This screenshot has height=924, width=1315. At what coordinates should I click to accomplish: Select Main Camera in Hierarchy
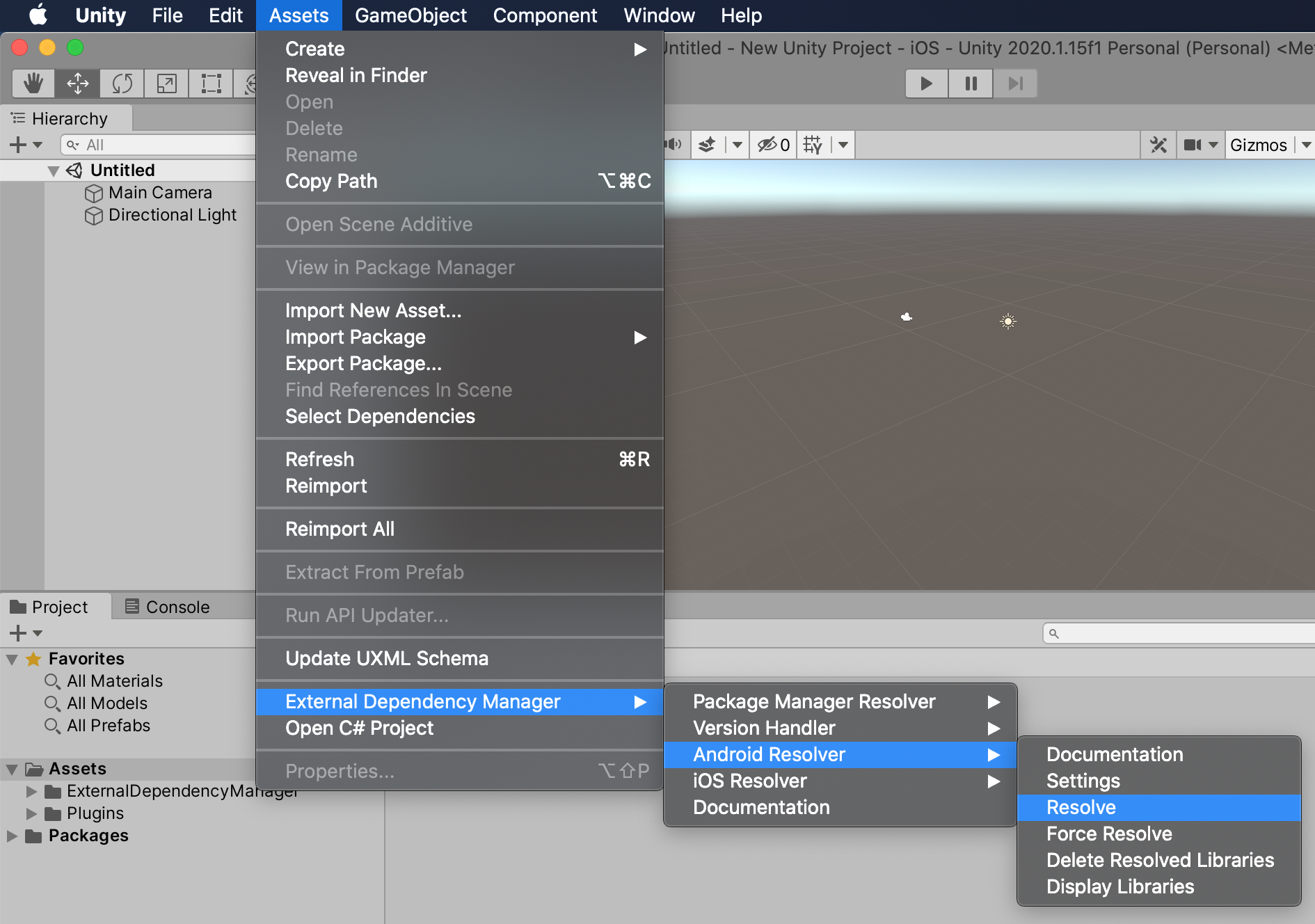[x=160, y=193]
